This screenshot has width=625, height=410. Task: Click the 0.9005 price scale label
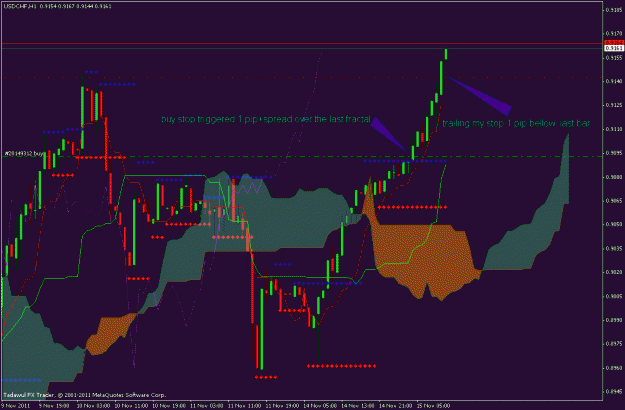point(614,296)
